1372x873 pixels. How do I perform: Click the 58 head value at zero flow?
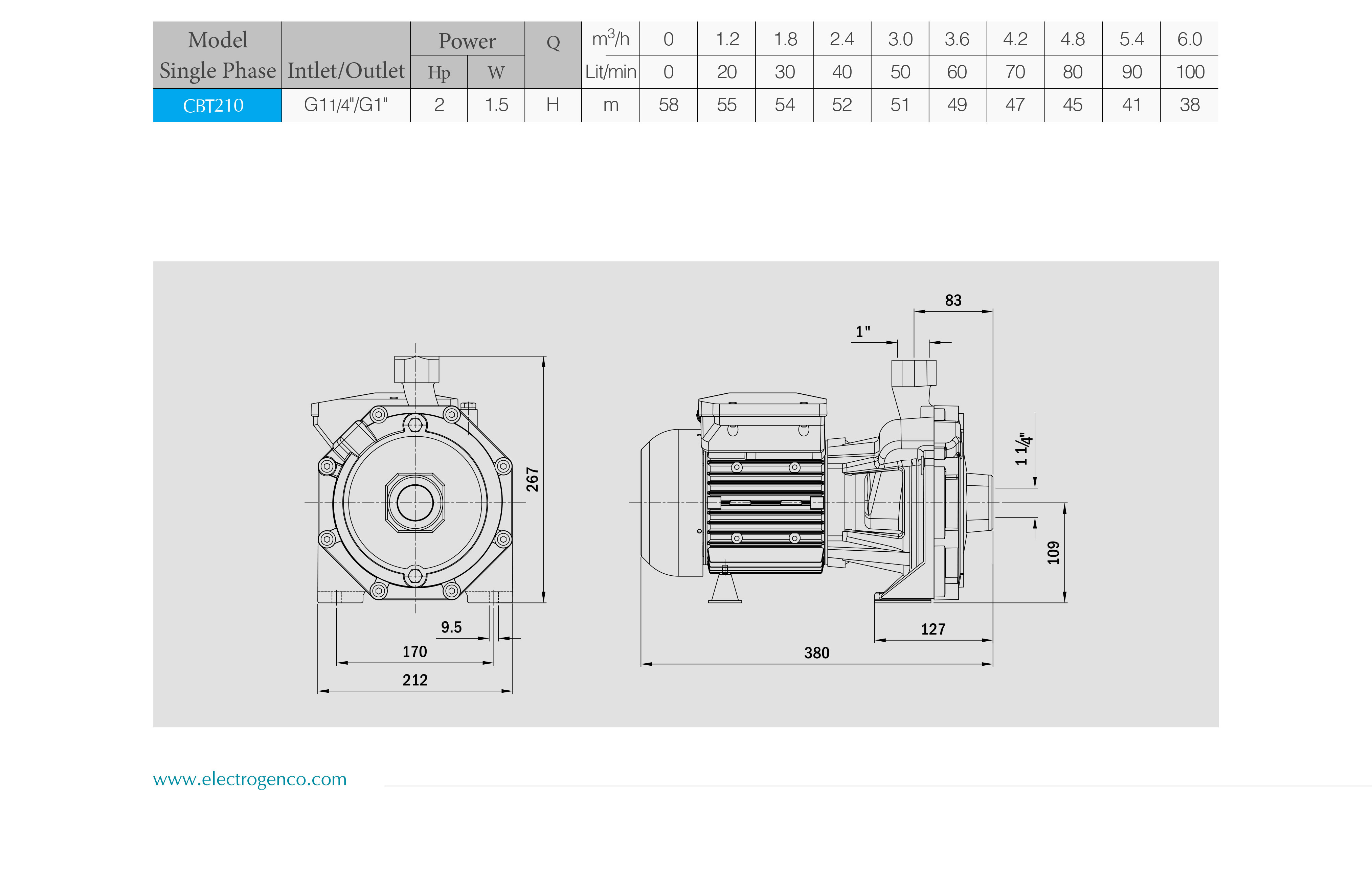point(668,105)
